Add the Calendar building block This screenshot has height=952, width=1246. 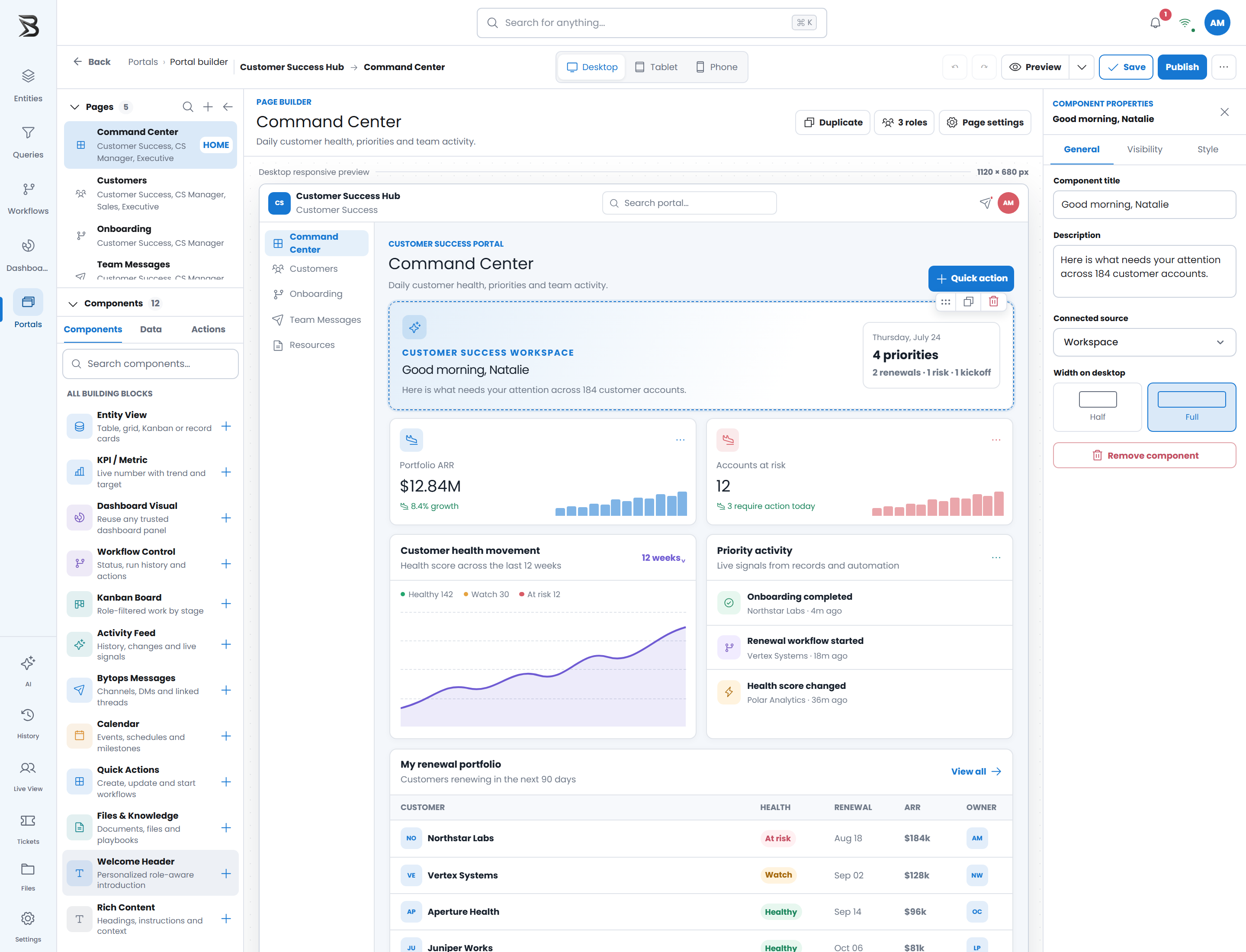click(x=226, y=736)
